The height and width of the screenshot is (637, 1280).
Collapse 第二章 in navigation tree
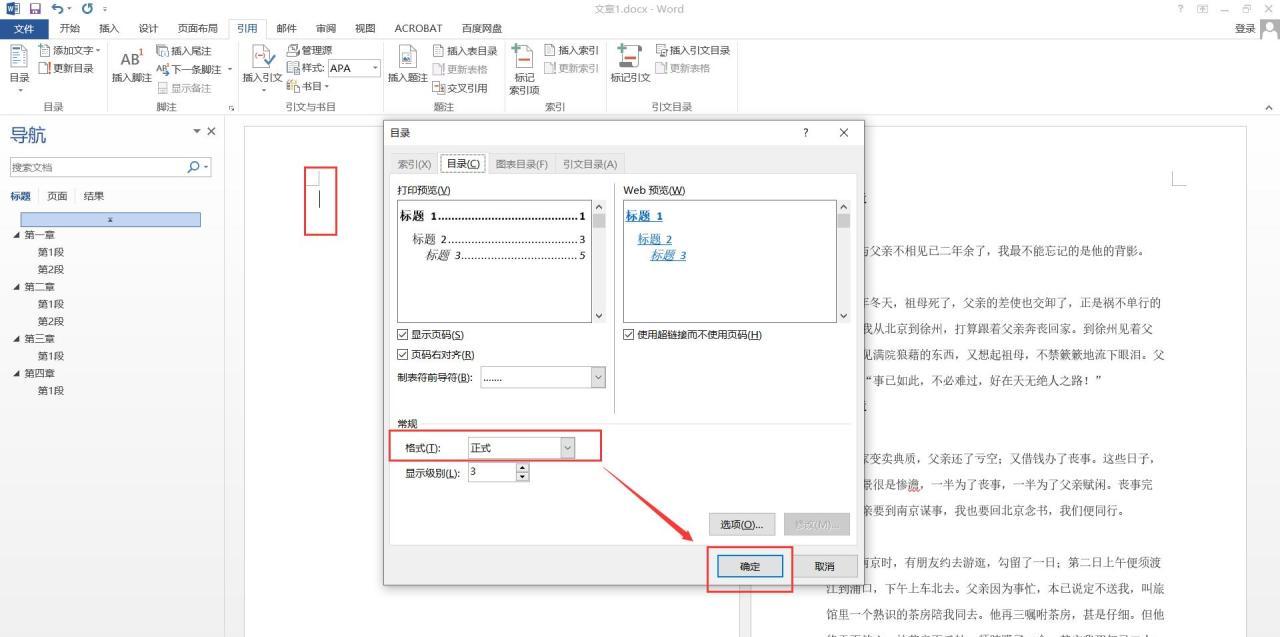click(17, 287)
